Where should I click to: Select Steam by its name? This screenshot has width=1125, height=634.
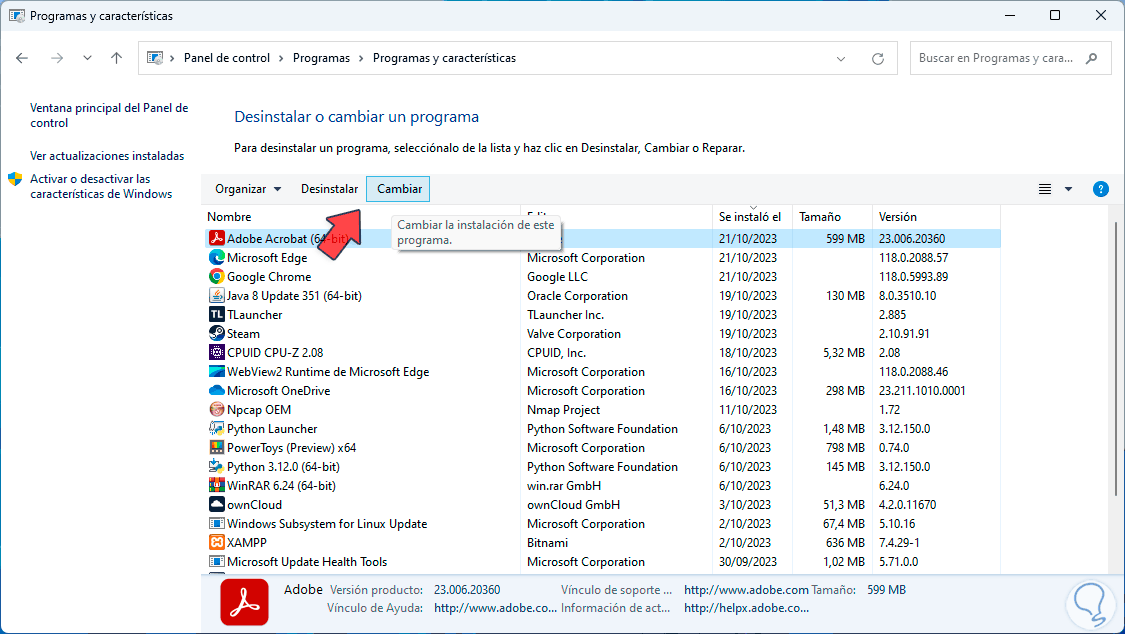pyautogui.click(x=243, y=333)
